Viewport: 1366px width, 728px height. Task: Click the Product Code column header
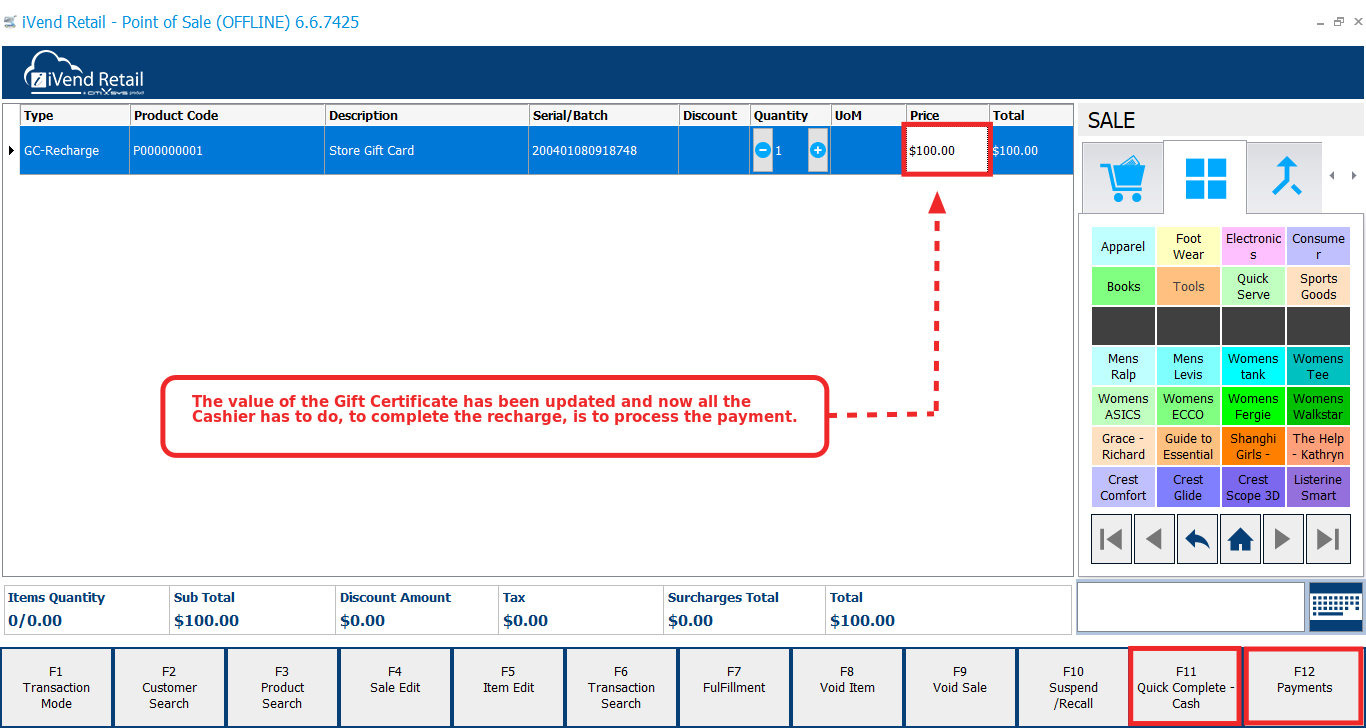click(x=227, y=115)
